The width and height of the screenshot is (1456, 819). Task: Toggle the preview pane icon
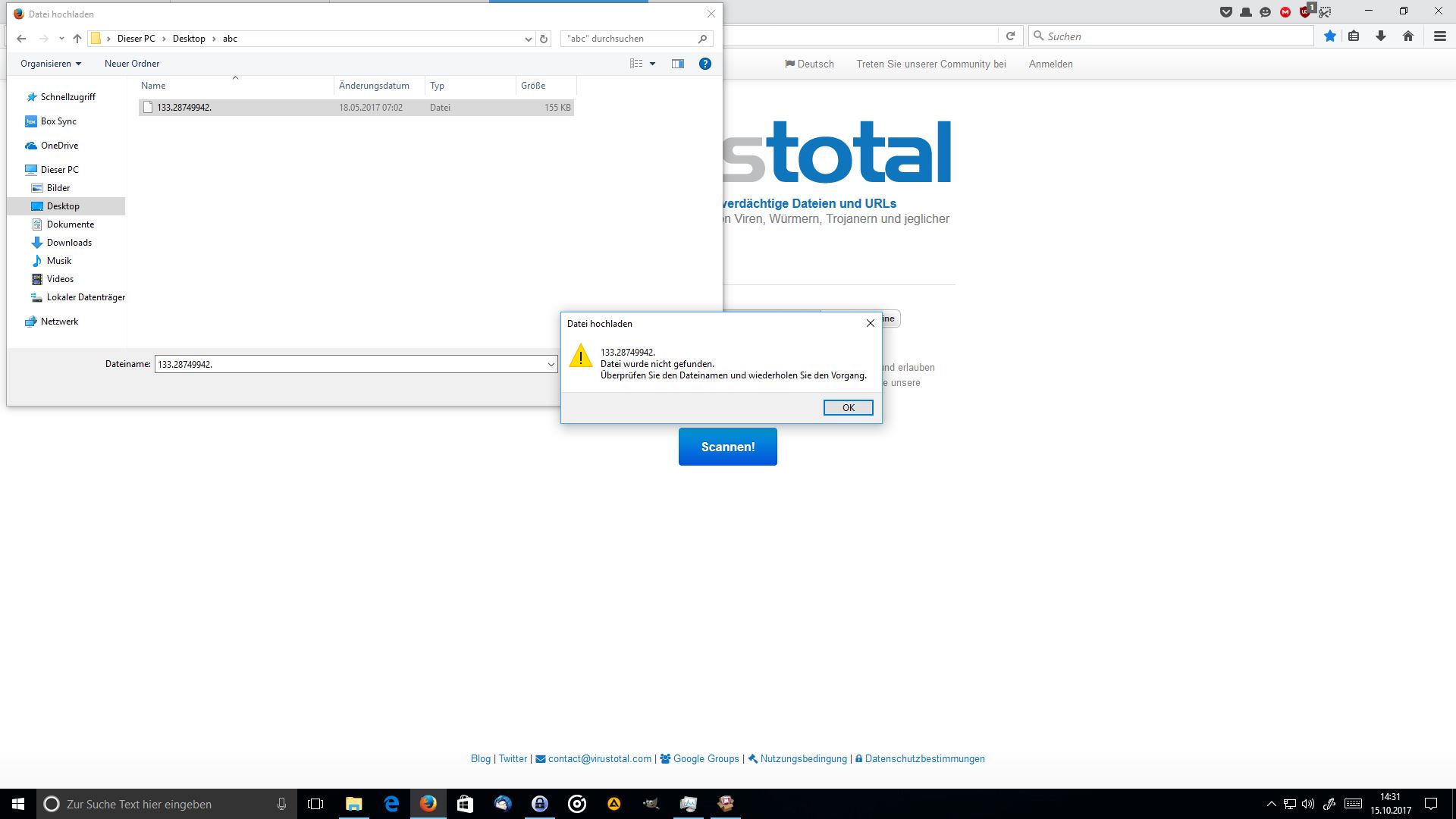(x=677, y=64)
